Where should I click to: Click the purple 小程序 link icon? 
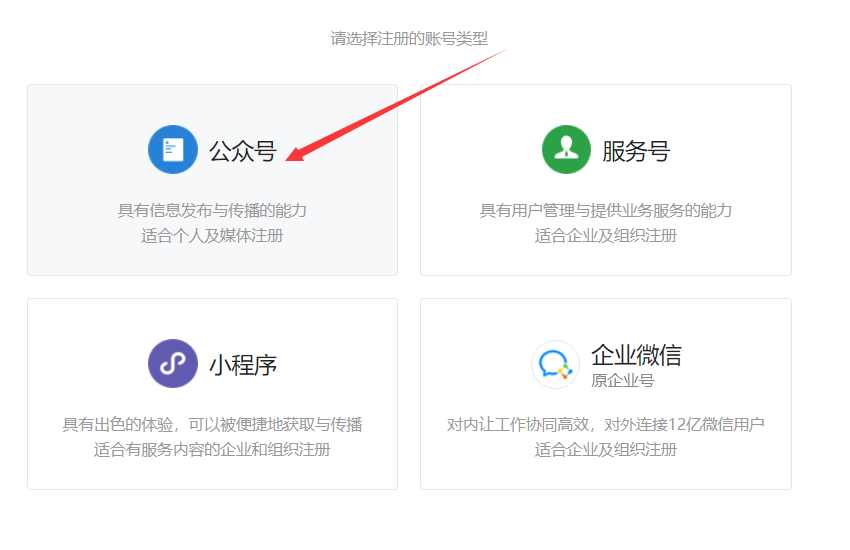(x=173, y=364)
